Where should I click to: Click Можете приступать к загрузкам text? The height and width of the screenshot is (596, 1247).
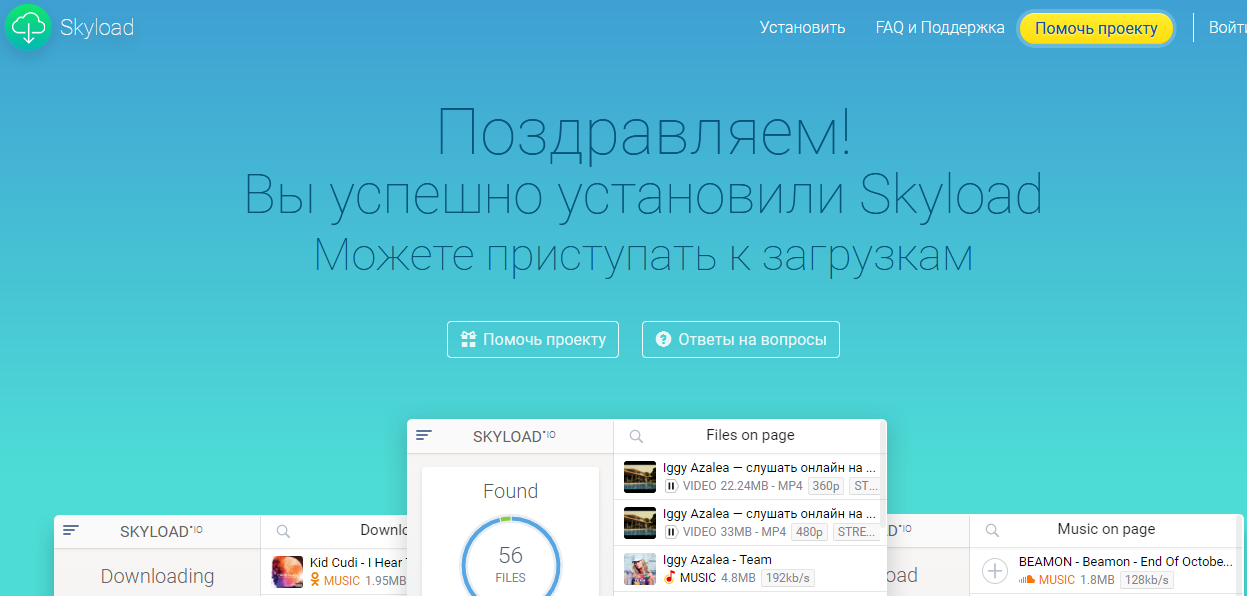point(643,254)
